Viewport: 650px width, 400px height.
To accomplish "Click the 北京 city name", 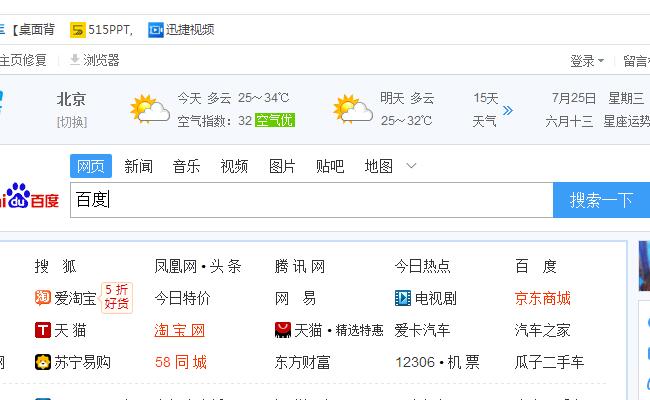I will pos(71,99).
